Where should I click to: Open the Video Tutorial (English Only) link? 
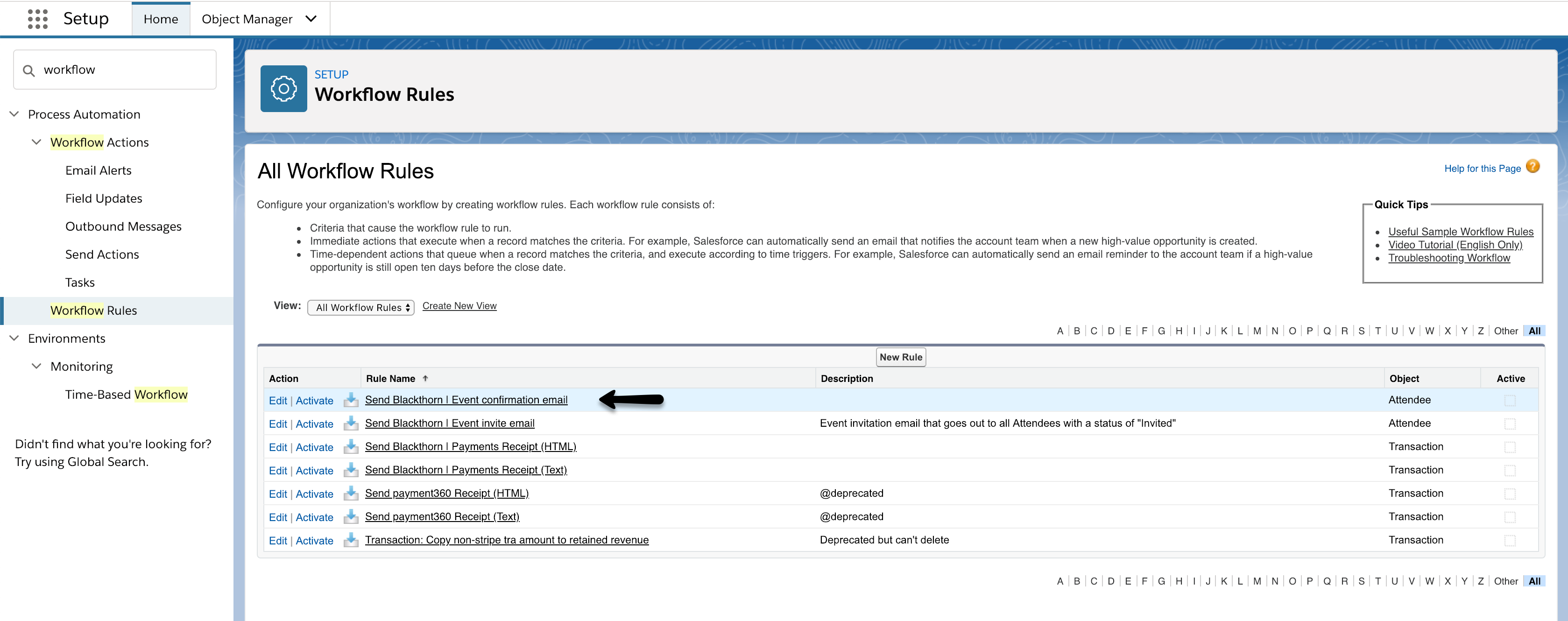point(1455,245)
